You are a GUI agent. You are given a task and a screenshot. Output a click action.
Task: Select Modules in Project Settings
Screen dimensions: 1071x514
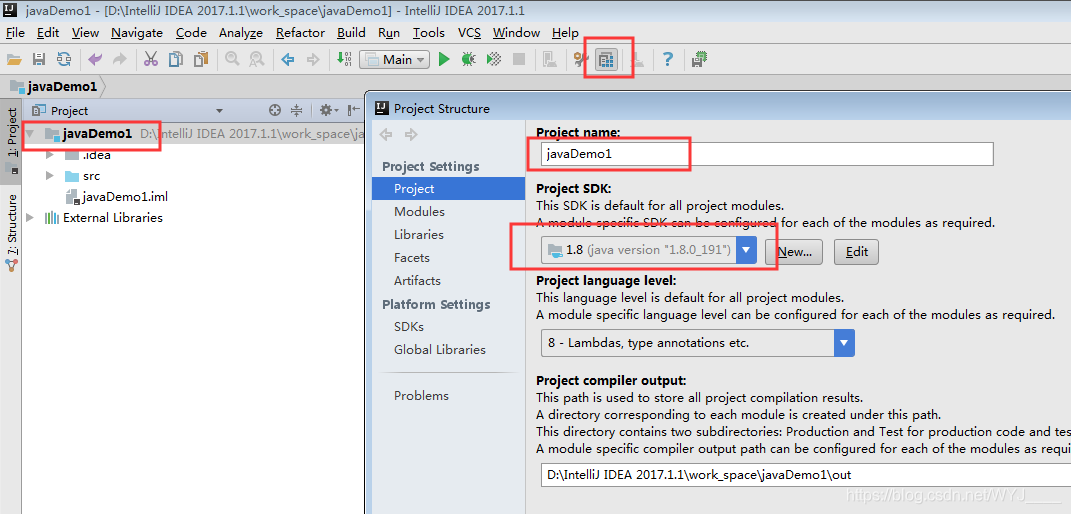coord(419,212)
